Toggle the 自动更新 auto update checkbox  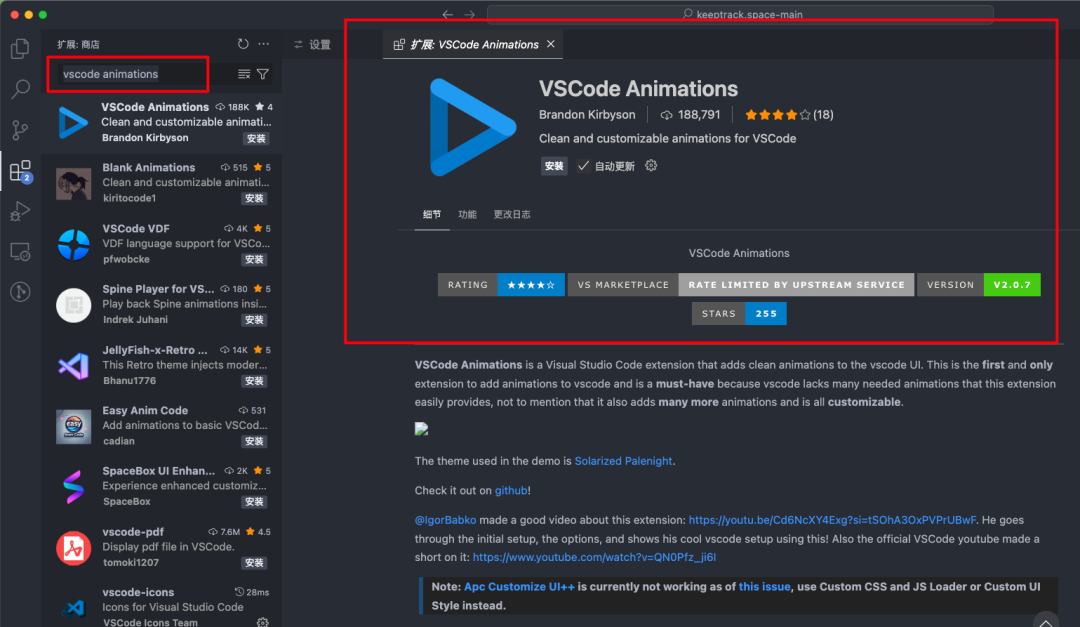tap(583, 166)
